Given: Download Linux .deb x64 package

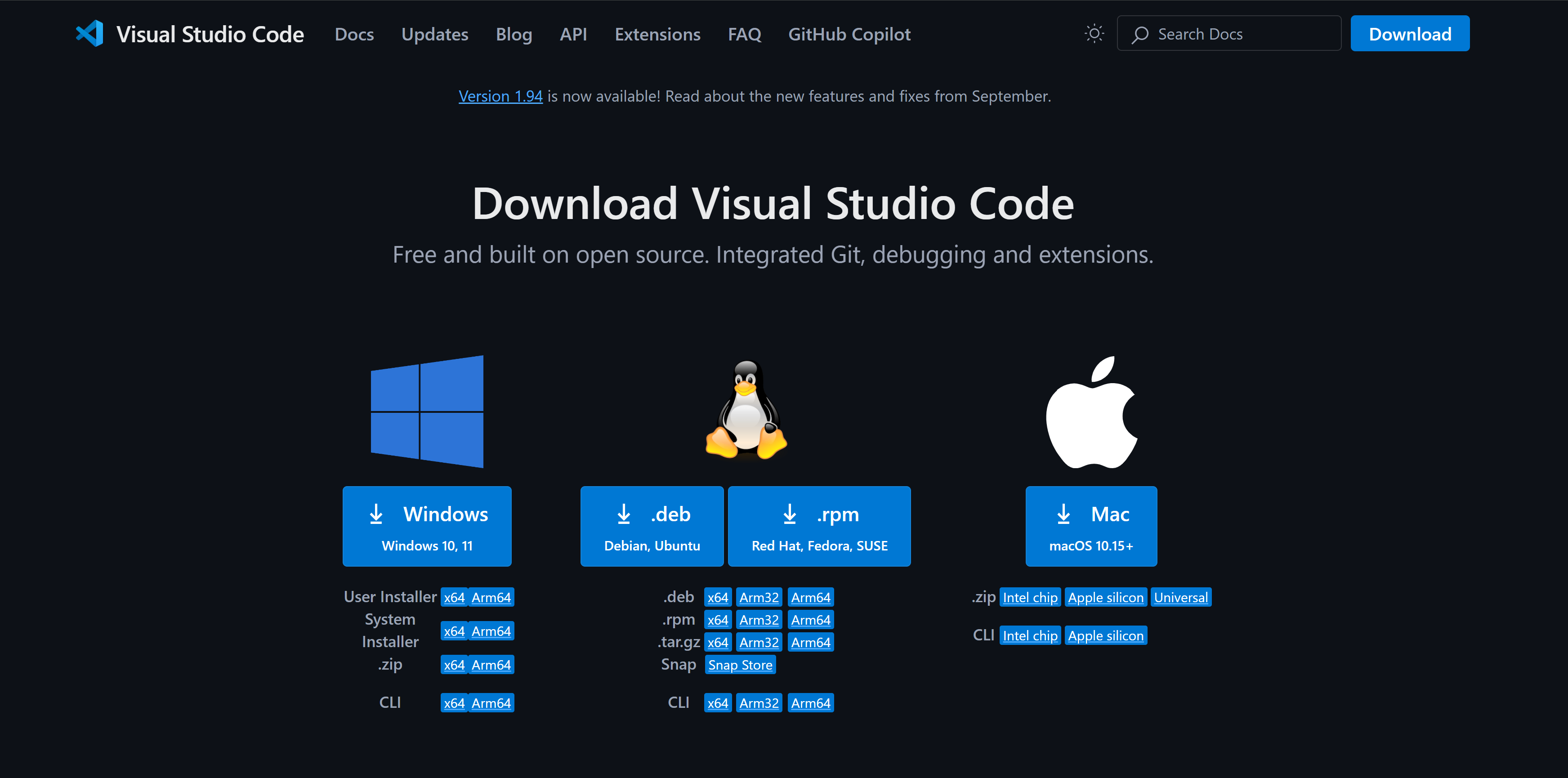Looking at the screenshot, I should pos(718,597).
